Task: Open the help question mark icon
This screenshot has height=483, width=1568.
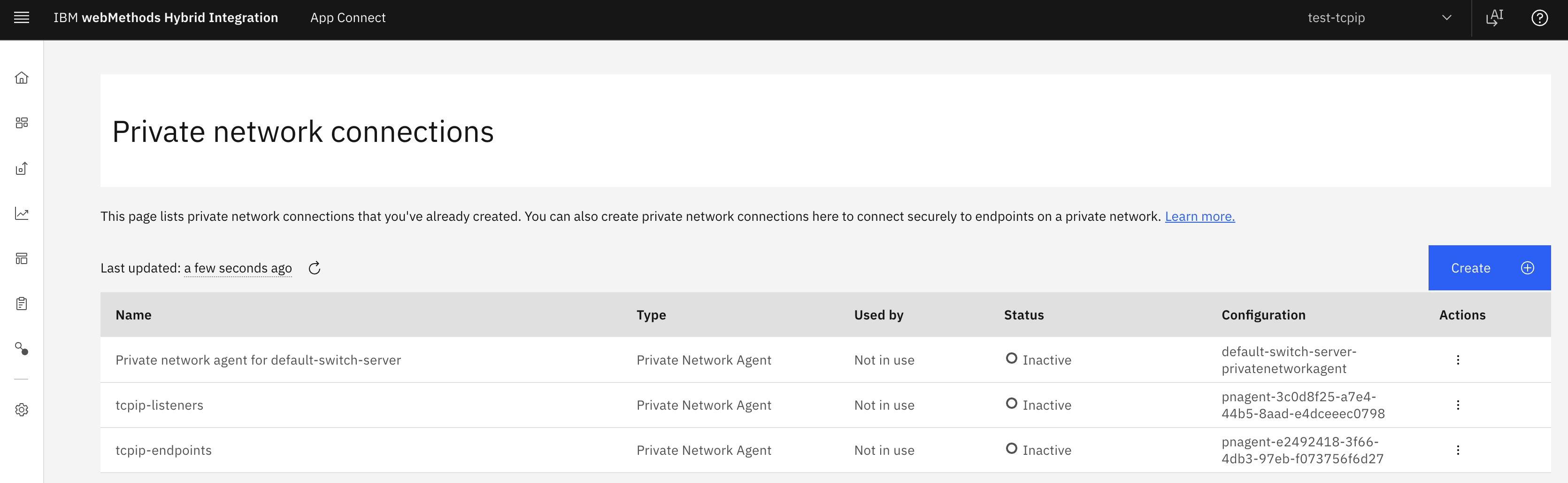Action: coord(1539,18)
